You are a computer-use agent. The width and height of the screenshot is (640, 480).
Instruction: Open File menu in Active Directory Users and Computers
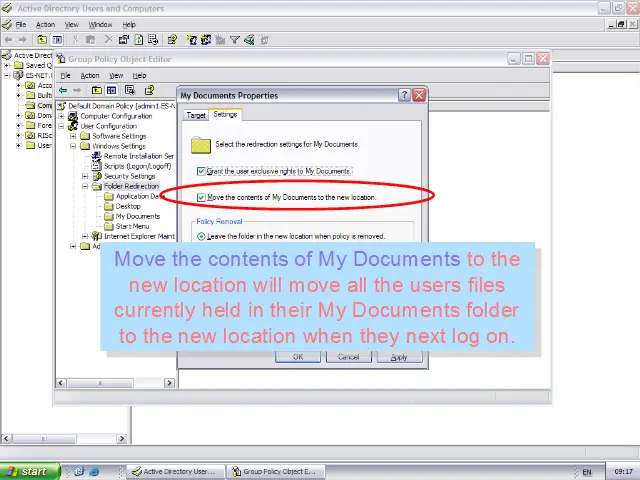21,25
